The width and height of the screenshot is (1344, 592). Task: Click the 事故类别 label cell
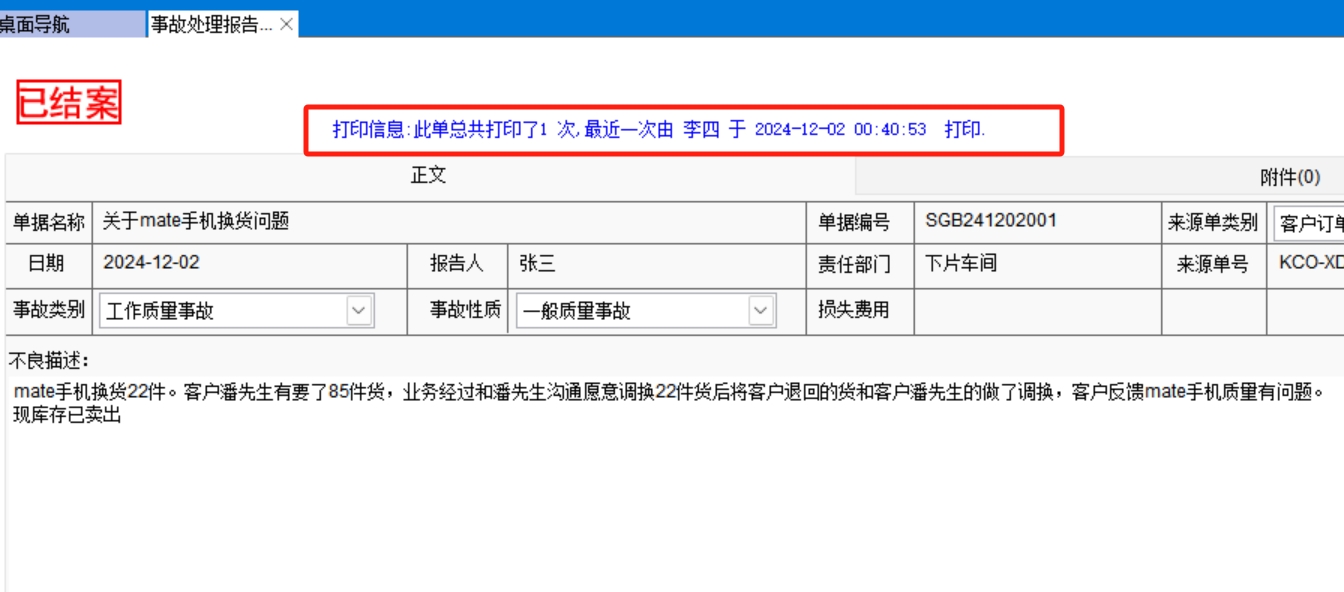pyautogui.click(x=49, y=311)
